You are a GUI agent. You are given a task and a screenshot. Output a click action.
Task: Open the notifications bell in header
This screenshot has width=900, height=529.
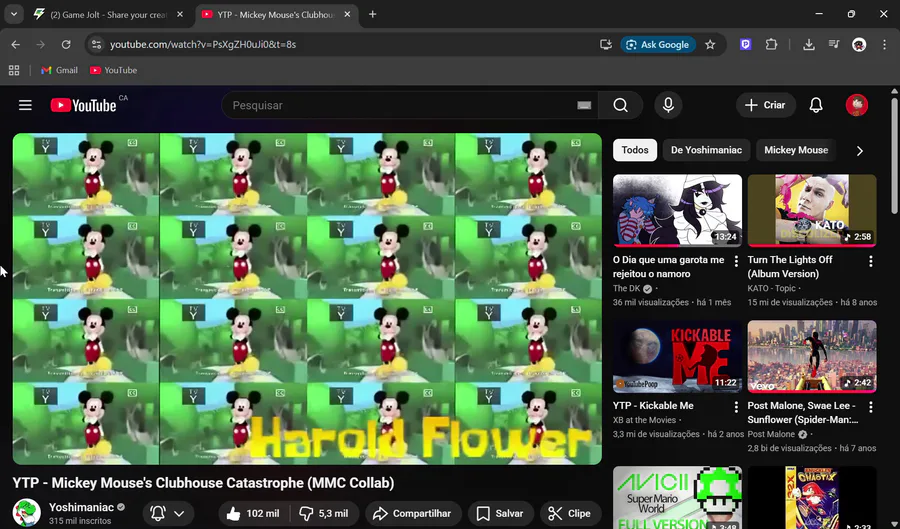816,105
